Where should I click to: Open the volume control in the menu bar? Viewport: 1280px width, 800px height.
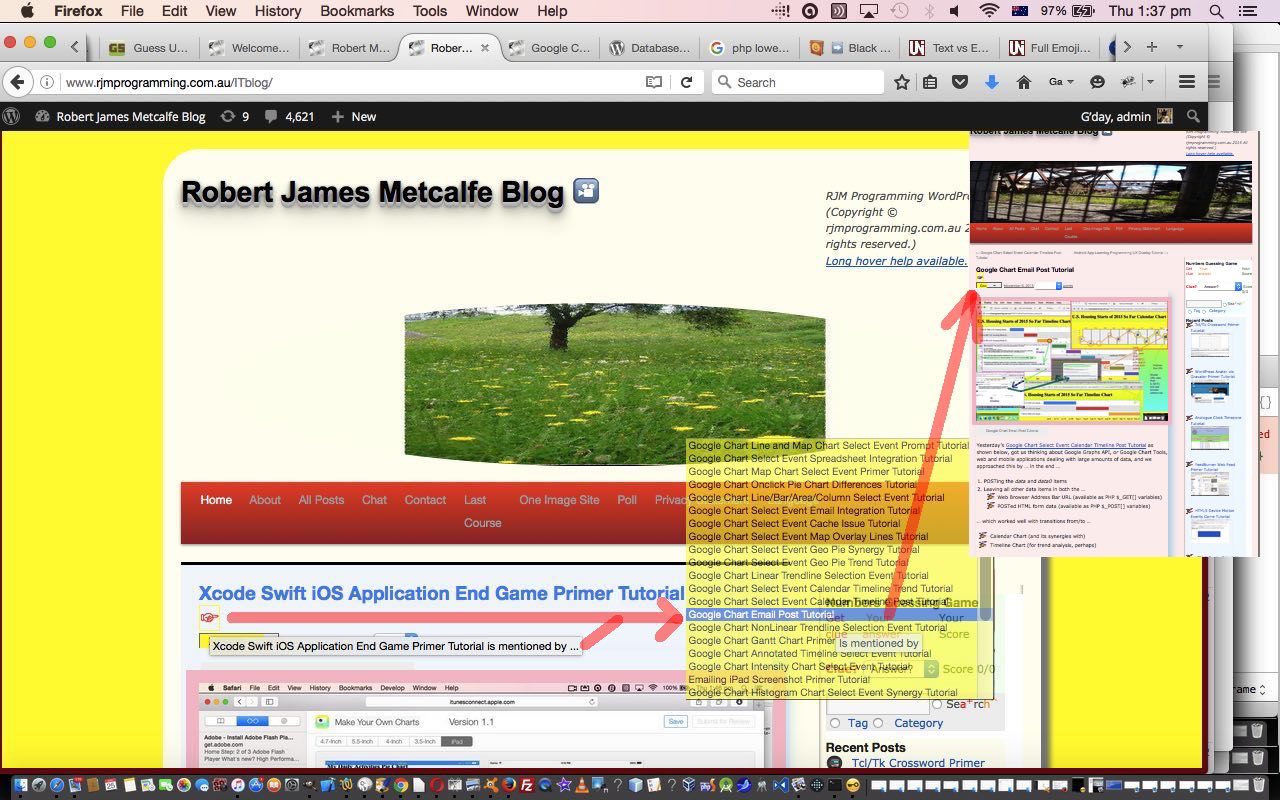(955, 11)
